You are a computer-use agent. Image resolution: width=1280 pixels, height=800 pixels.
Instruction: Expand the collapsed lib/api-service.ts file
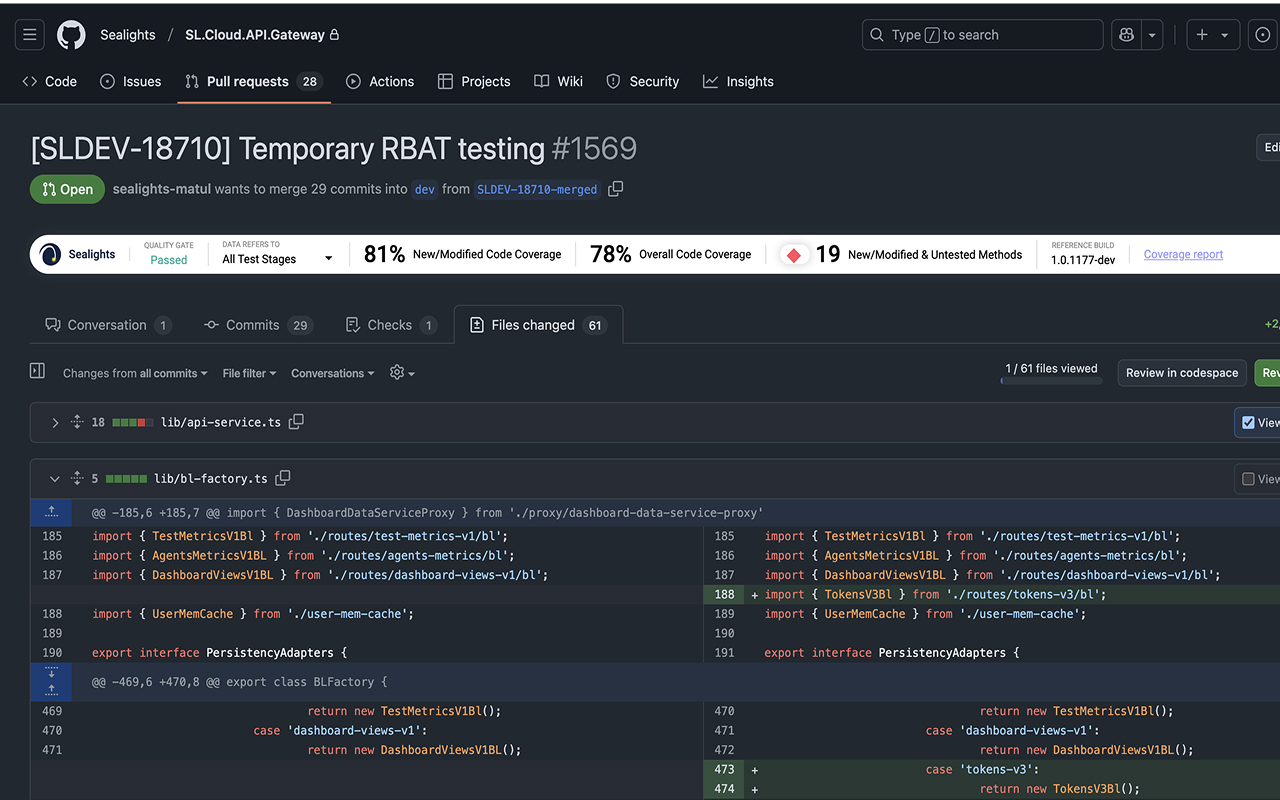55,423
